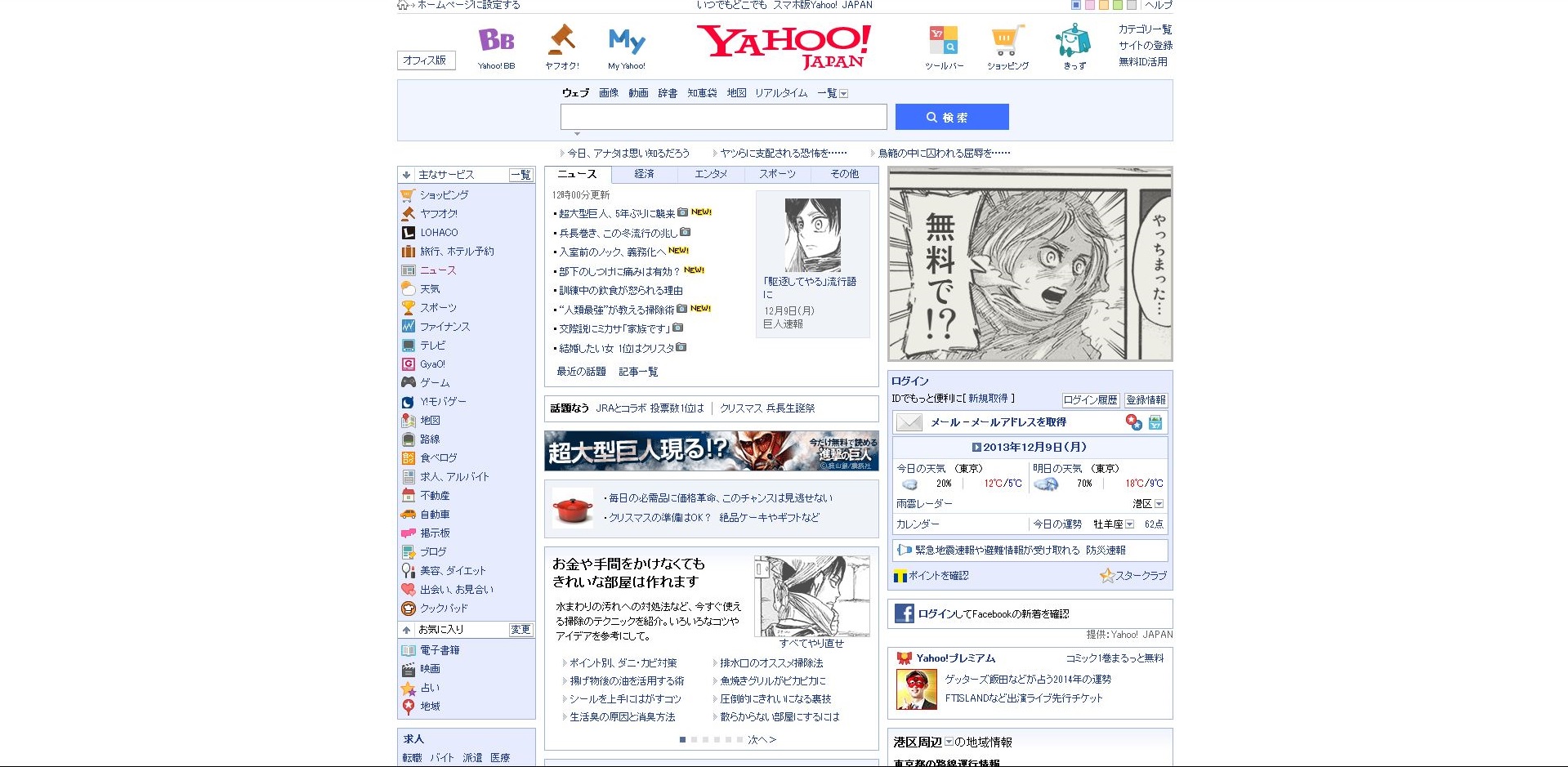Screen dimensions: 1568x767
Task: Expand the 一覧 search category dropdown
Action: pyautogui.click(x=844, y=94)
